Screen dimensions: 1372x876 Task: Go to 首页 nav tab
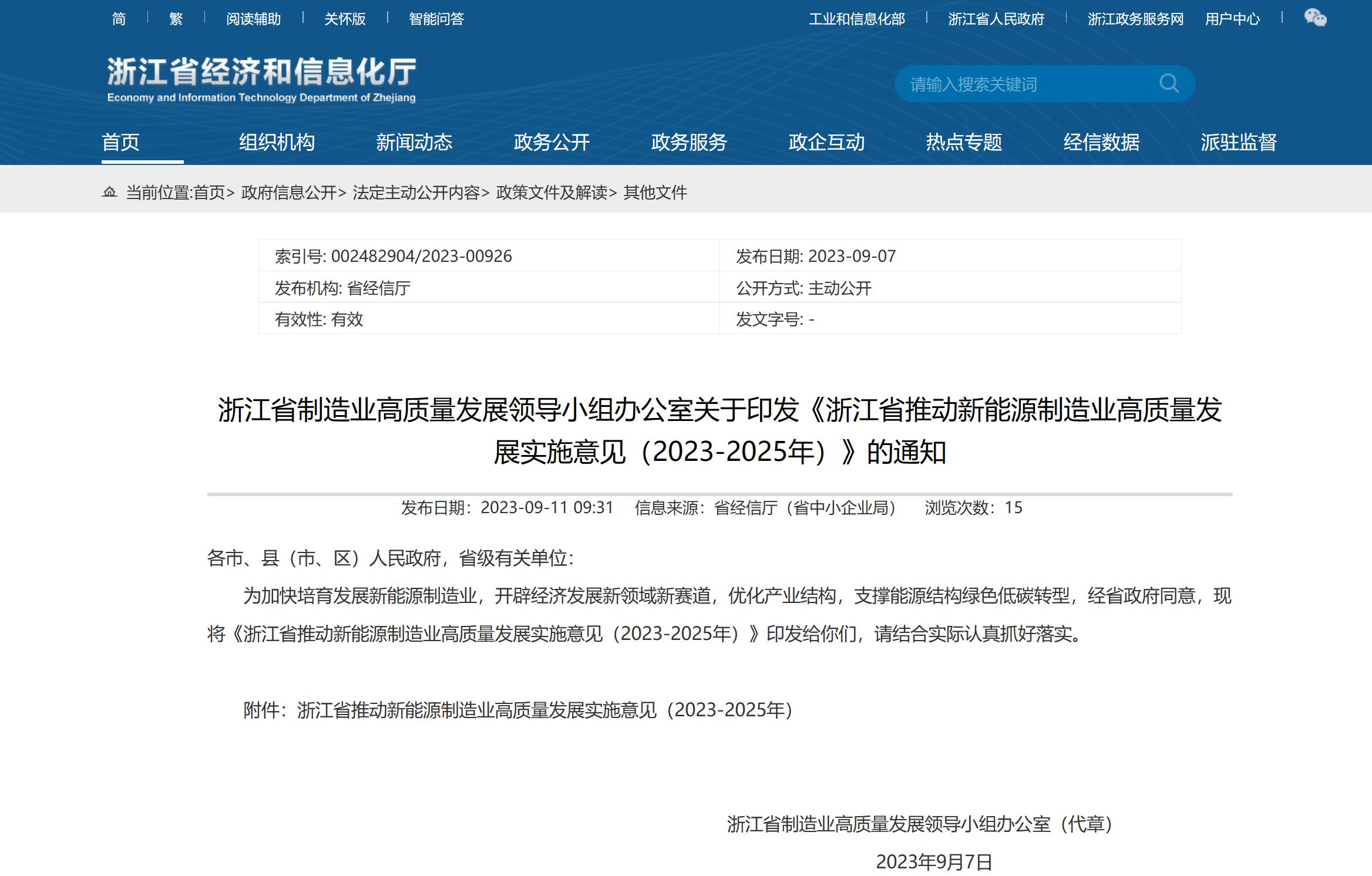pyautogui.click(x=121, y=142)
